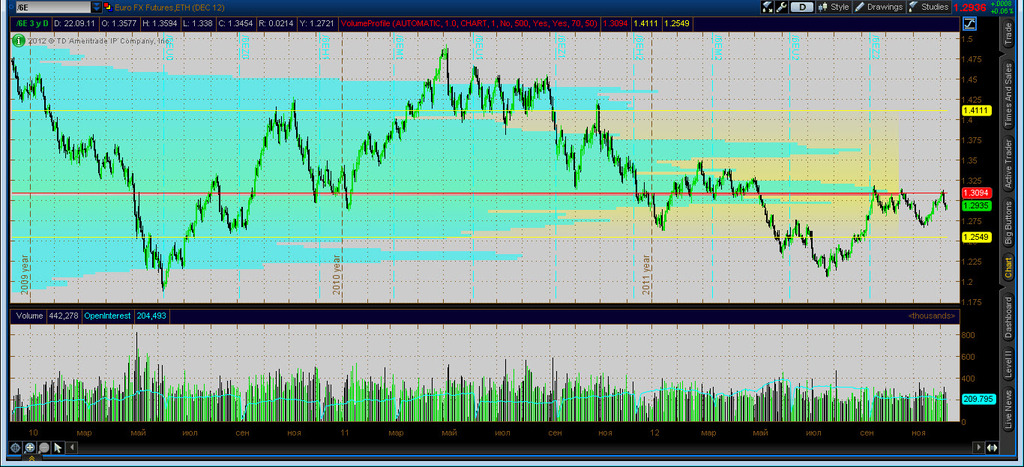The width and height of the screenshot is (1024, 467).
Task: Click the last price 1.2936 readout
Action: pos(970,8)
